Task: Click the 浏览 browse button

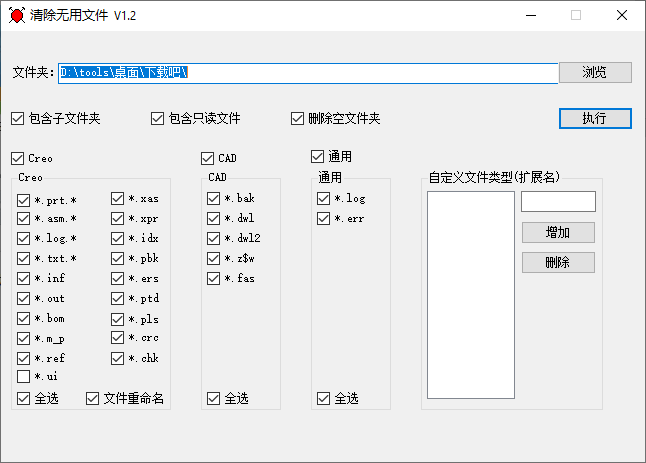Action: point(595,72)
